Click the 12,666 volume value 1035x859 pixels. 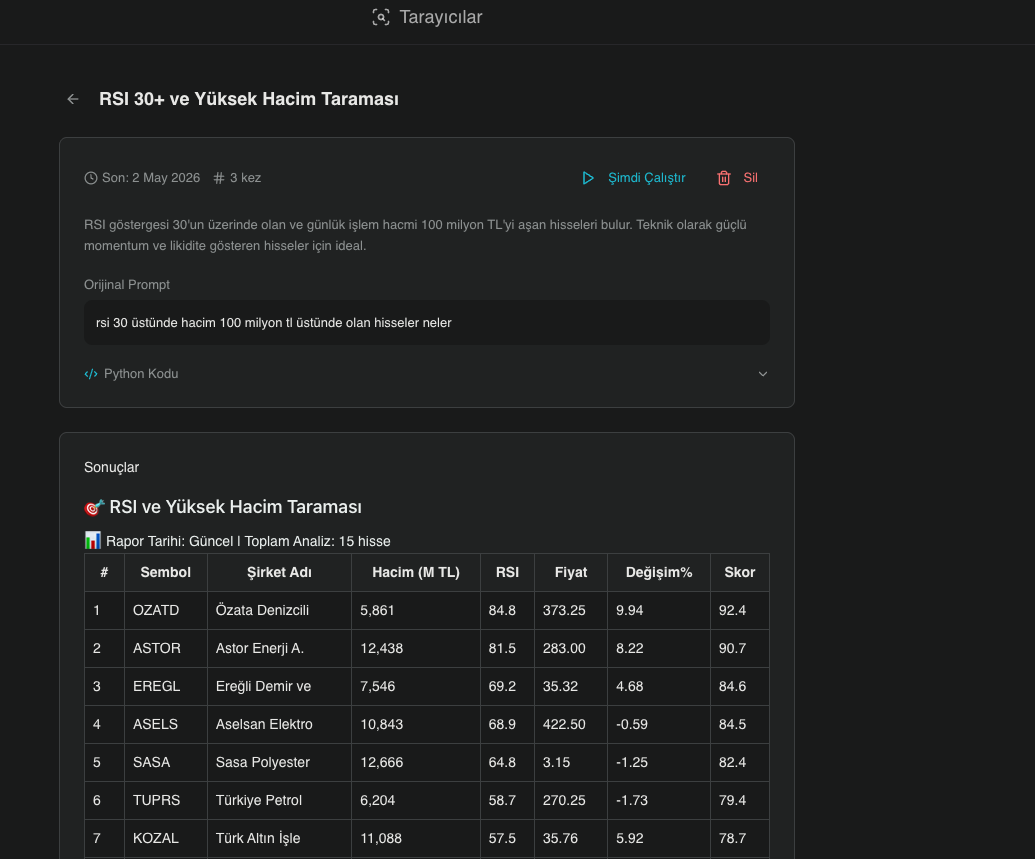(x=381, y=763)
